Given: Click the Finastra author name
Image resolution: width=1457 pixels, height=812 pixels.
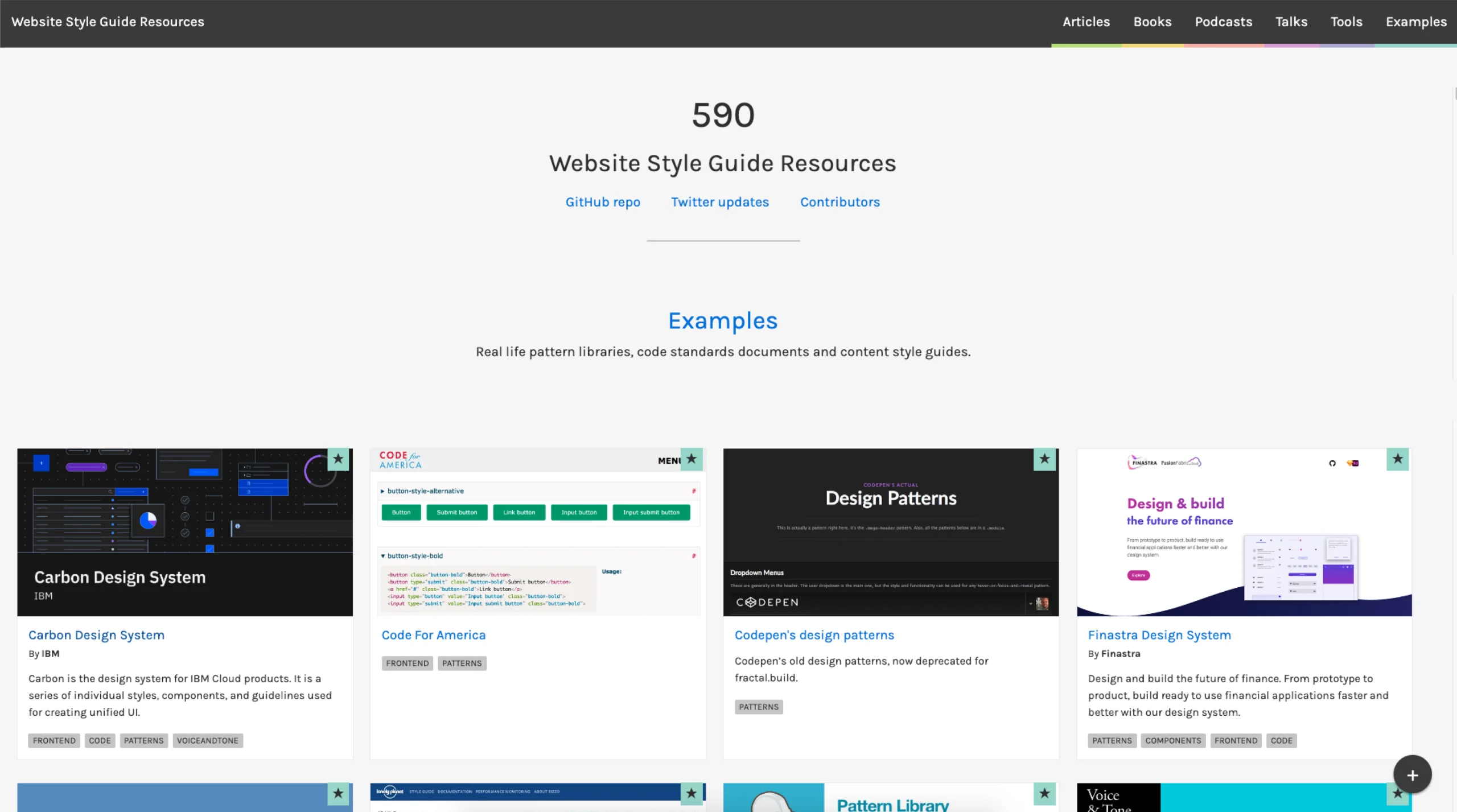Looking at the screenshot, I should click(1120, 654).
